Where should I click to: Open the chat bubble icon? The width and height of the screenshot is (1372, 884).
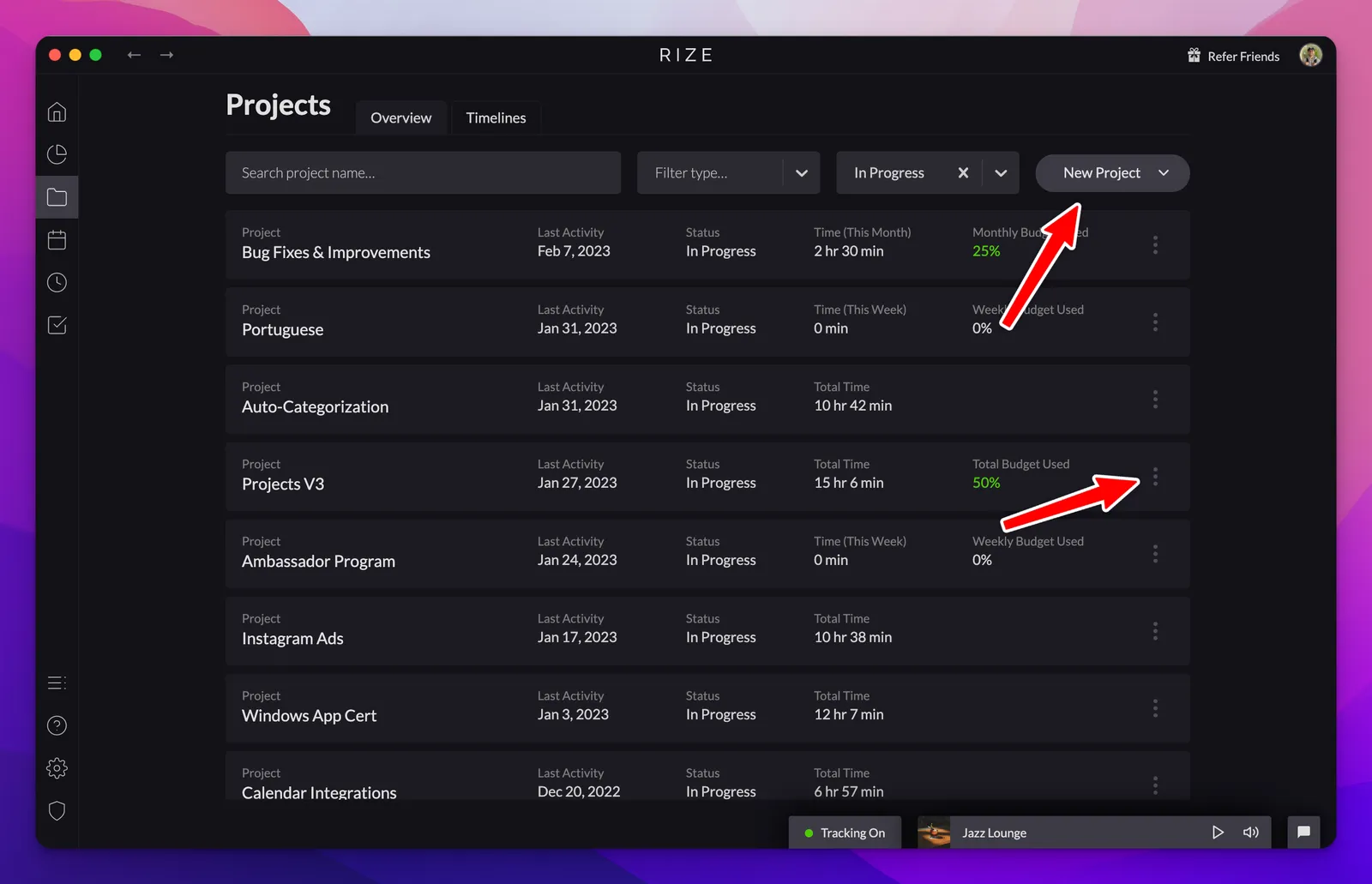1303,832
